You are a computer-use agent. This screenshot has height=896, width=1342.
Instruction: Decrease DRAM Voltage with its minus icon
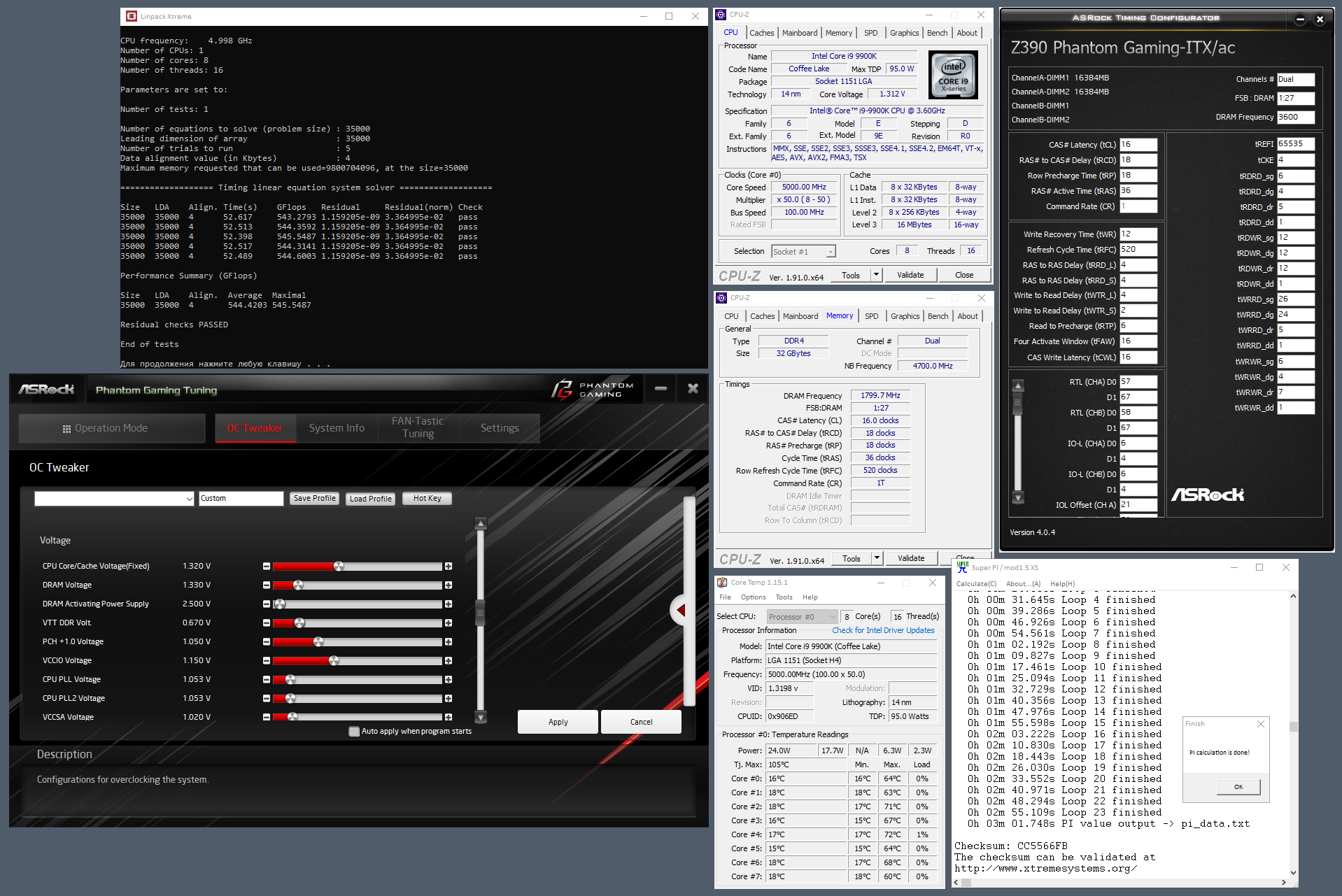[266, 585]
